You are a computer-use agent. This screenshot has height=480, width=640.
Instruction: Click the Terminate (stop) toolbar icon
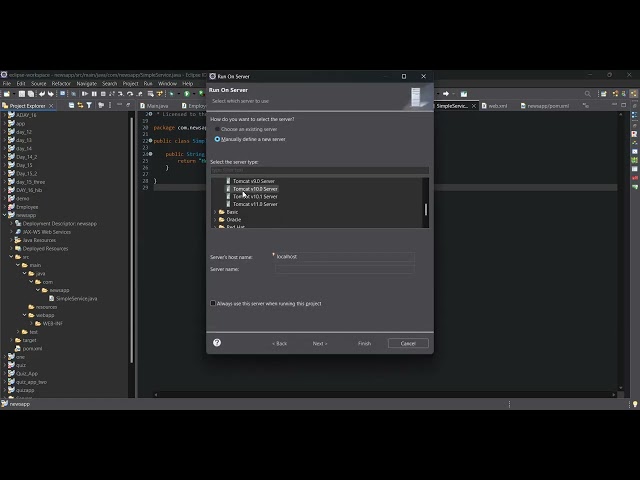103,94
